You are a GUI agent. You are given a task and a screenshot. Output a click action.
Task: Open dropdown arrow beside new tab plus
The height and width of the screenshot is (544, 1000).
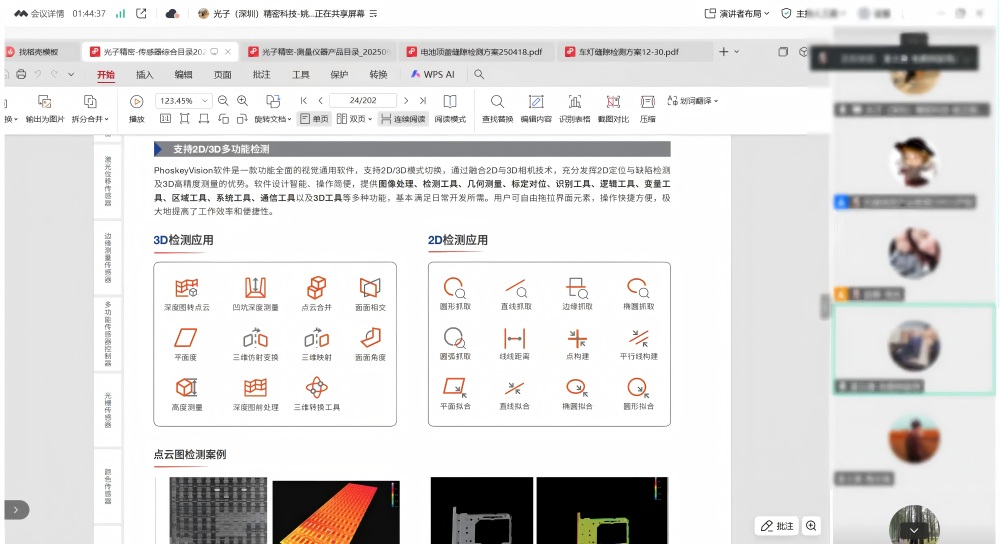click(737, 52)
